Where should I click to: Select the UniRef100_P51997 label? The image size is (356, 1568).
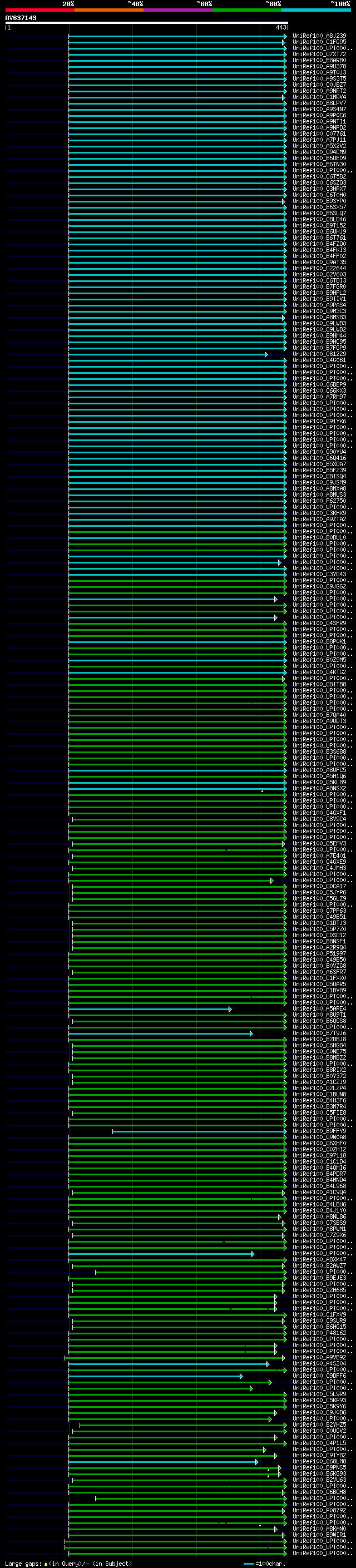click(319, 954)
